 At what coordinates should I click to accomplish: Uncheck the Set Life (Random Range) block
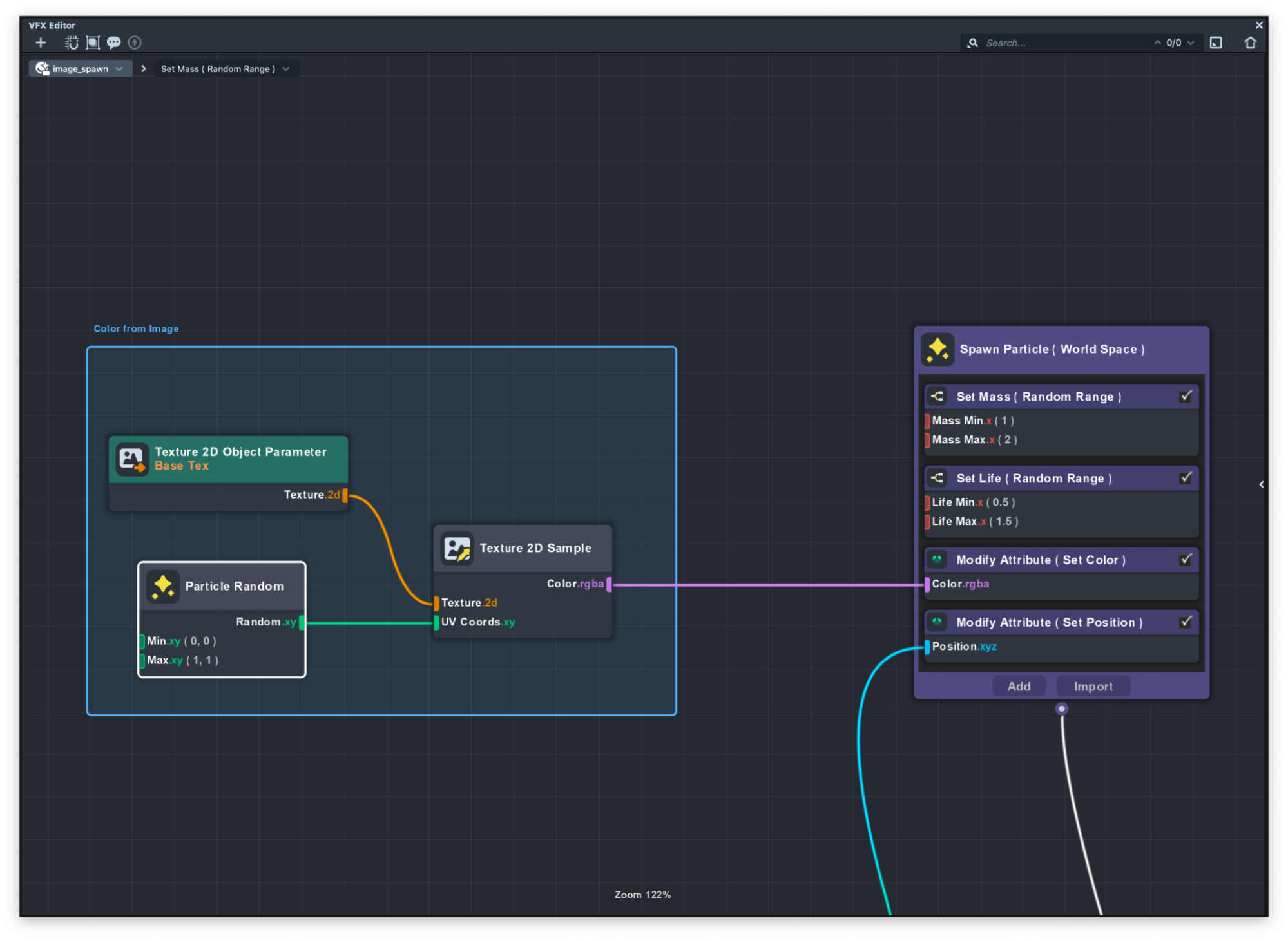[x=1186, y=478]
